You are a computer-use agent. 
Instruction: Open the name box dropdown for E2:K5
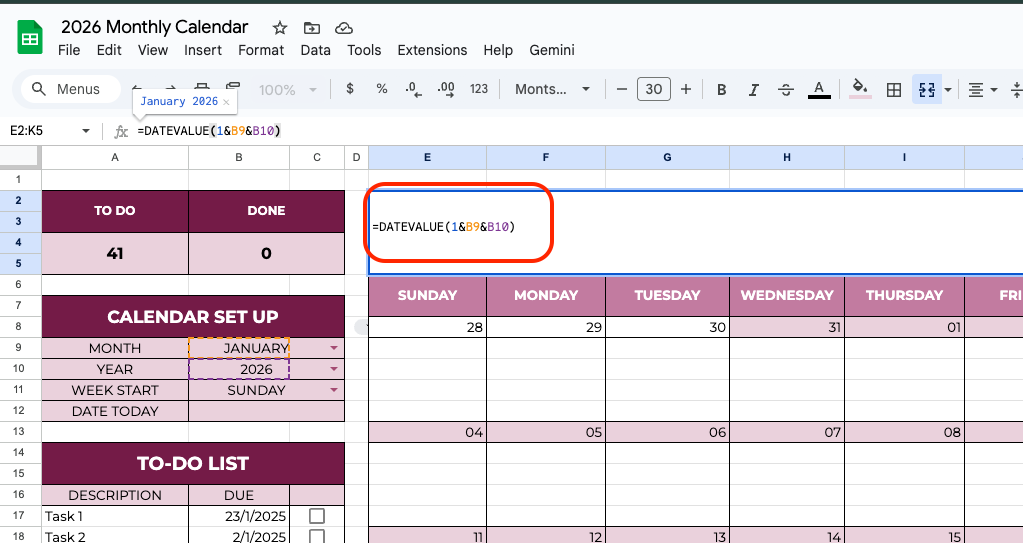click(85, 131)
